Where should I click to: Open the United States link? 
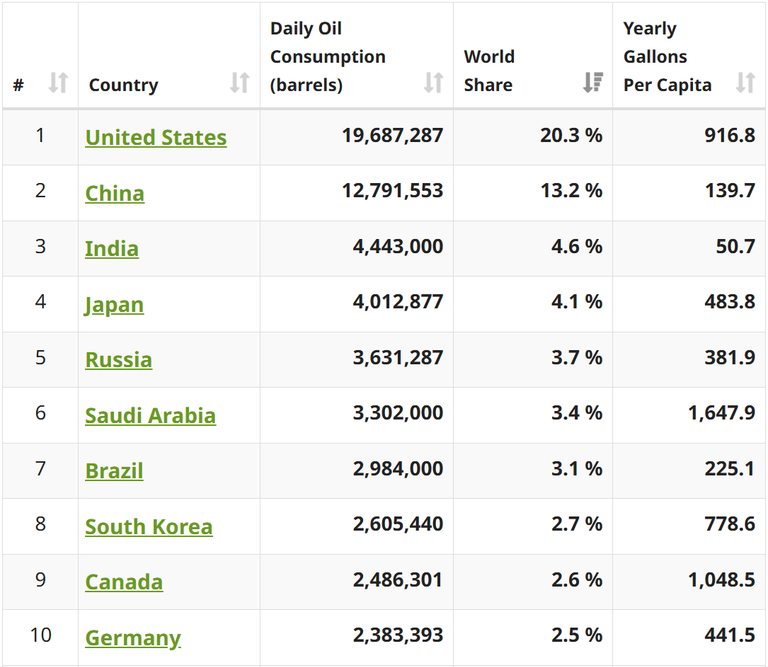pos(156,137)
